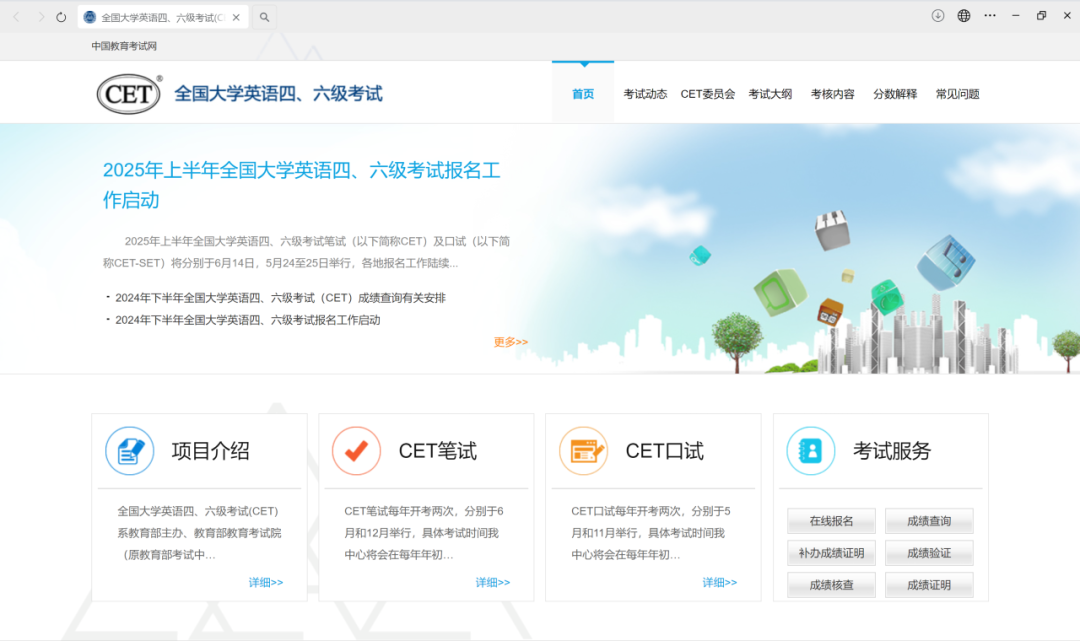Viewport: 1080px width, 641px height.
Task: Click the exam card icon beside CET口试
Action: [x=583, y=450]
